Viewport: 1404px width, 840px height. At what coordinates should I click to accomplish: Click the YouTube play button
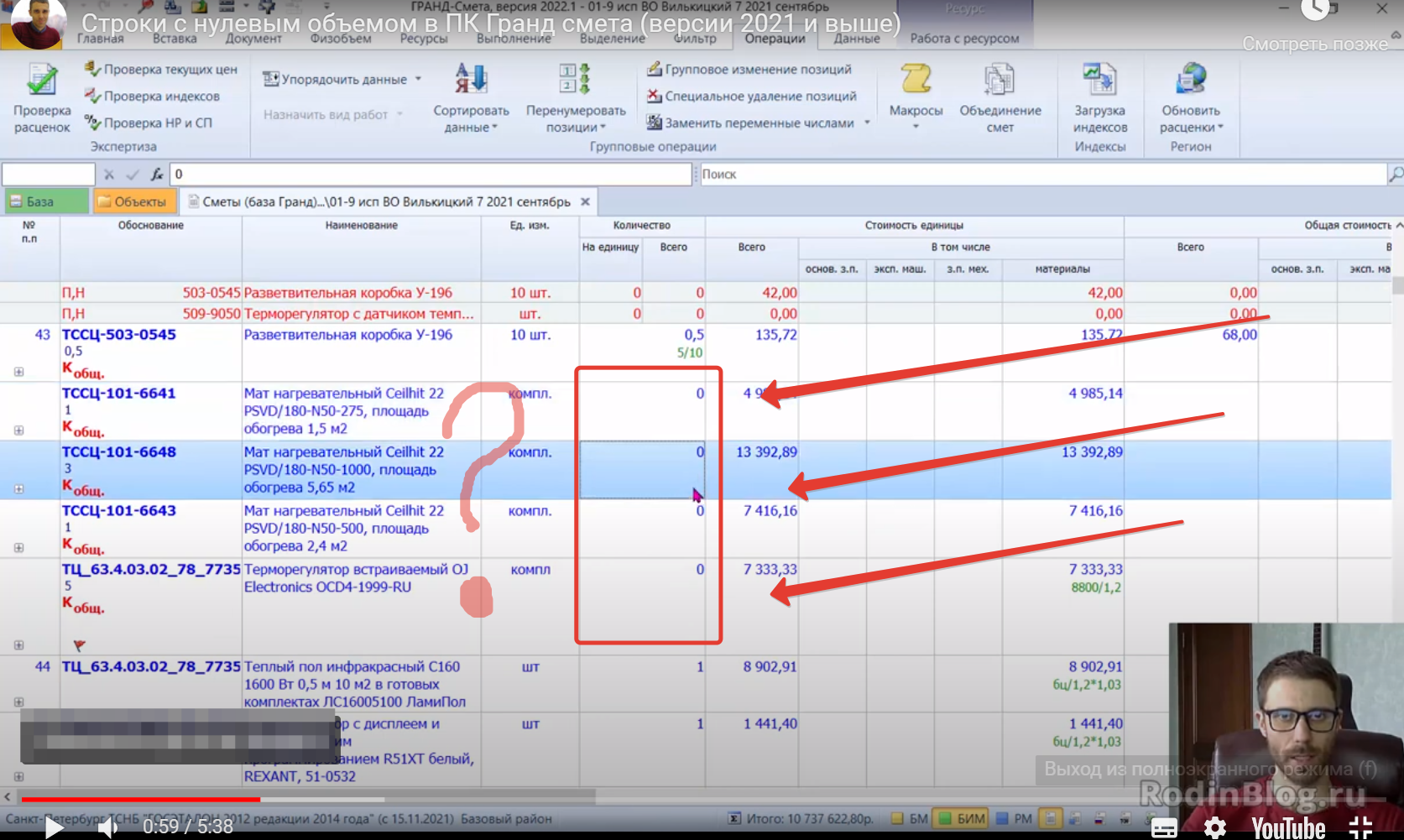[x=54, y=827]
